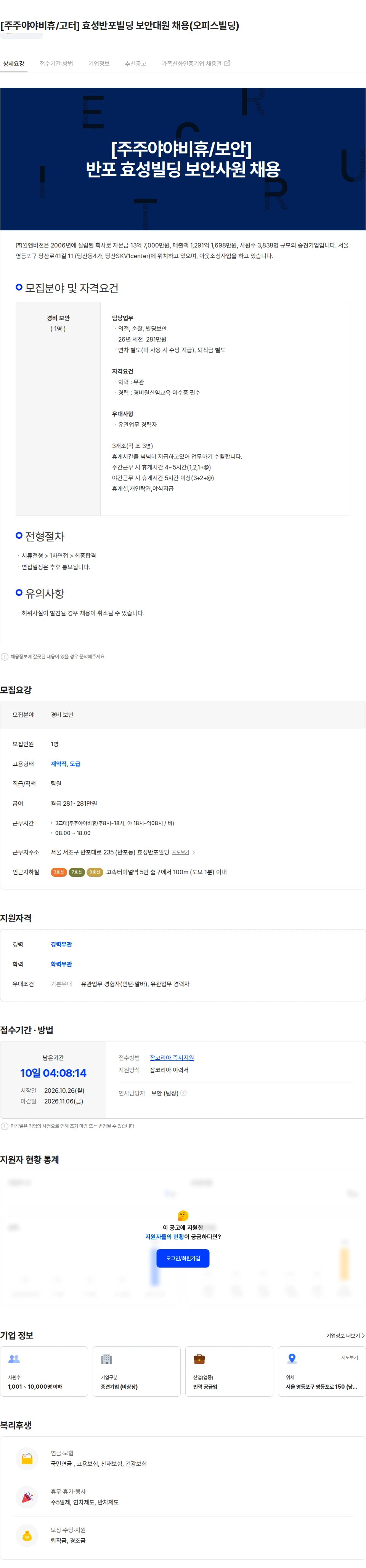366x1568 pixels.
Task: Open the 상세요강 tab
Action: click(13, 63)
